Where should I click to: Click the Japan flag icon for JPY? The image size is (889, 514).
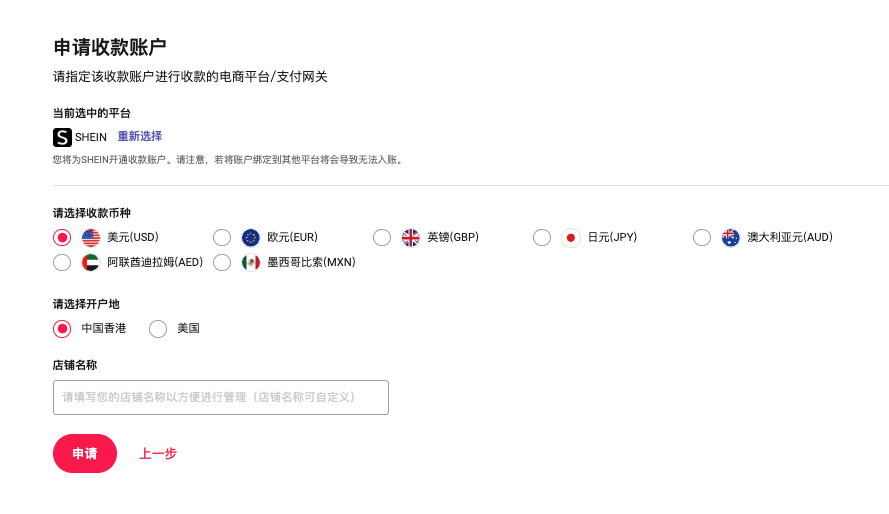(x=571, y=237)
